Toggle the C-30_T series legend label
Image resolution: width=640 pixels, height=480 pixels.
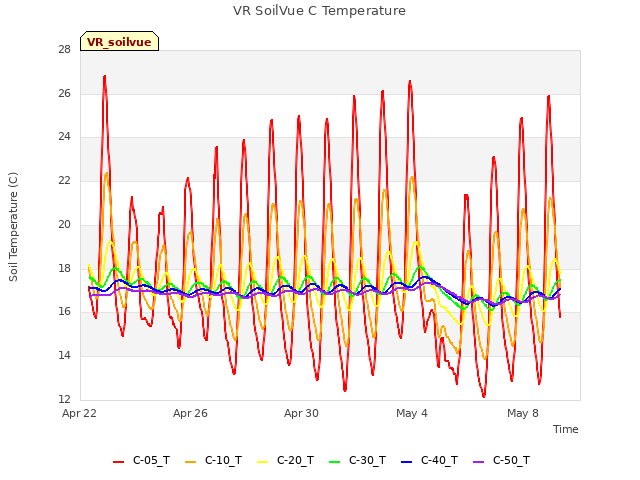pos(367,460)
